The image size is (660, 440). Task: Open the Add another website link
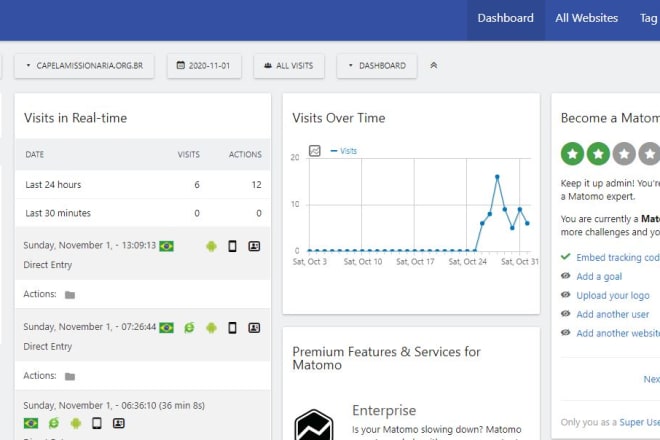(618, 333)
